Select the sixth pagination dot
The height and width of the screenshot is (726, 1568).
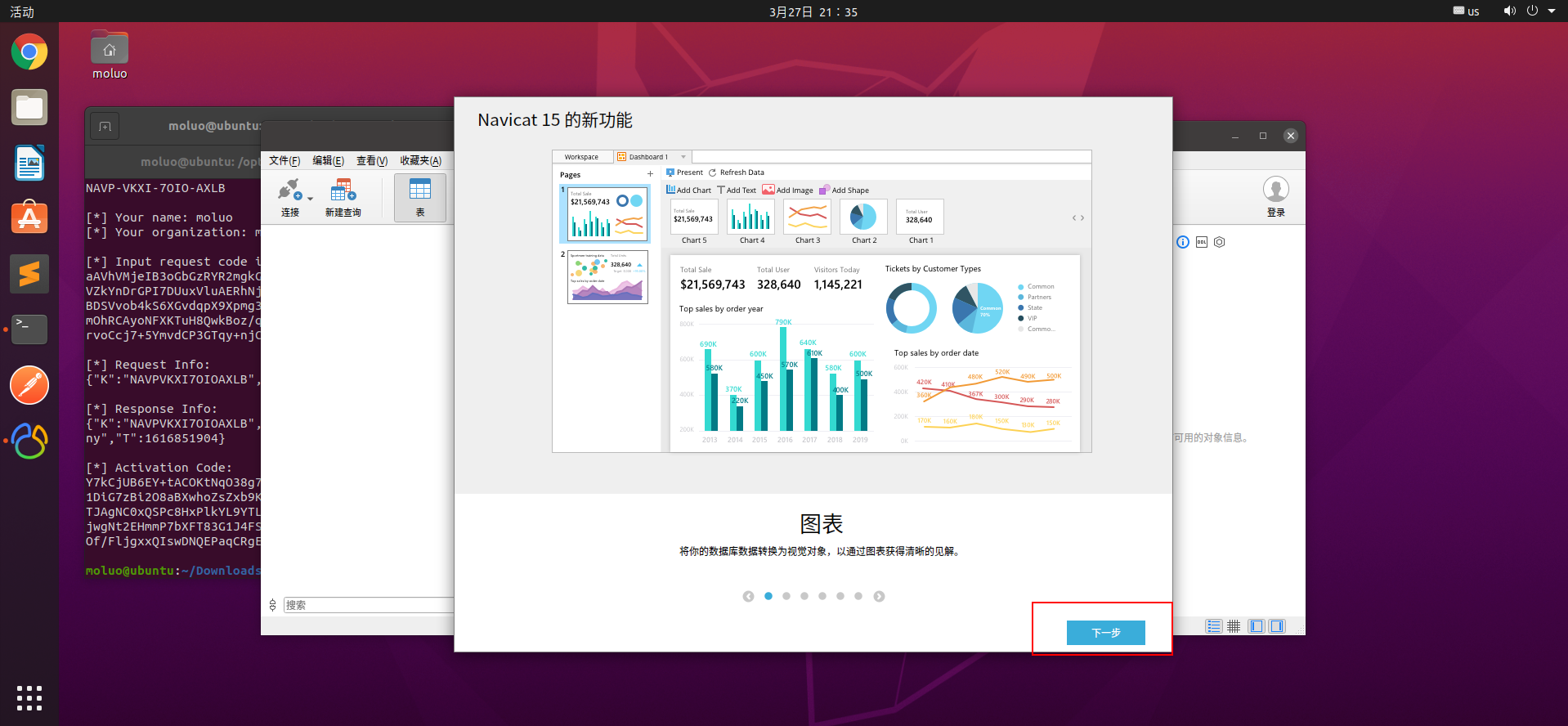(x=858, y=596)
